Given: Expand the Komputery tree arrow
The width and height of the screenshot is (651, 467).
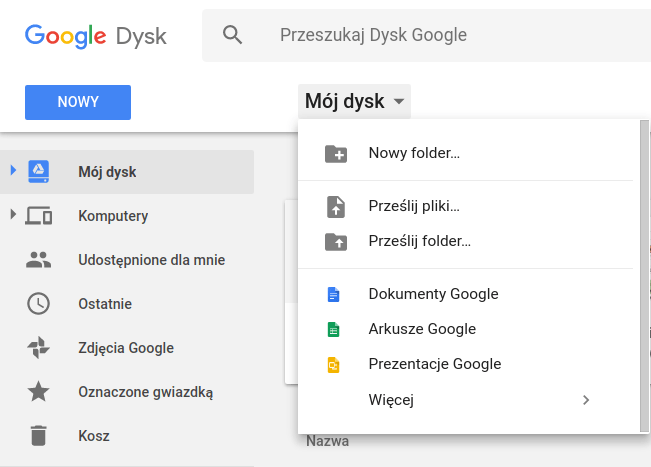Looking at the screenshot, I should click(13, 214).
